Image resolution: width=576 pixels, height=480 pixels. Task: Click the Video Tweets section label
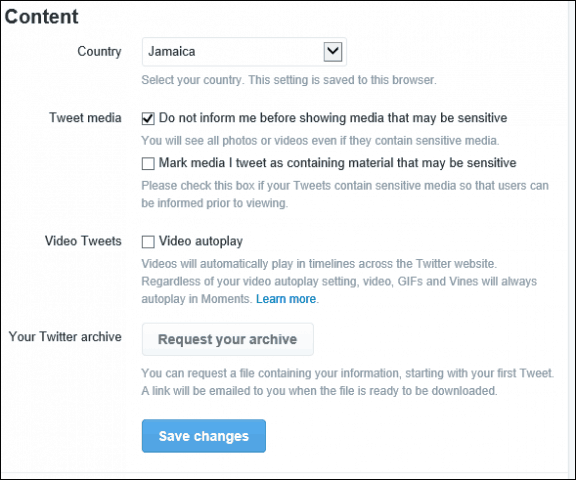click(x=83, y=241)
